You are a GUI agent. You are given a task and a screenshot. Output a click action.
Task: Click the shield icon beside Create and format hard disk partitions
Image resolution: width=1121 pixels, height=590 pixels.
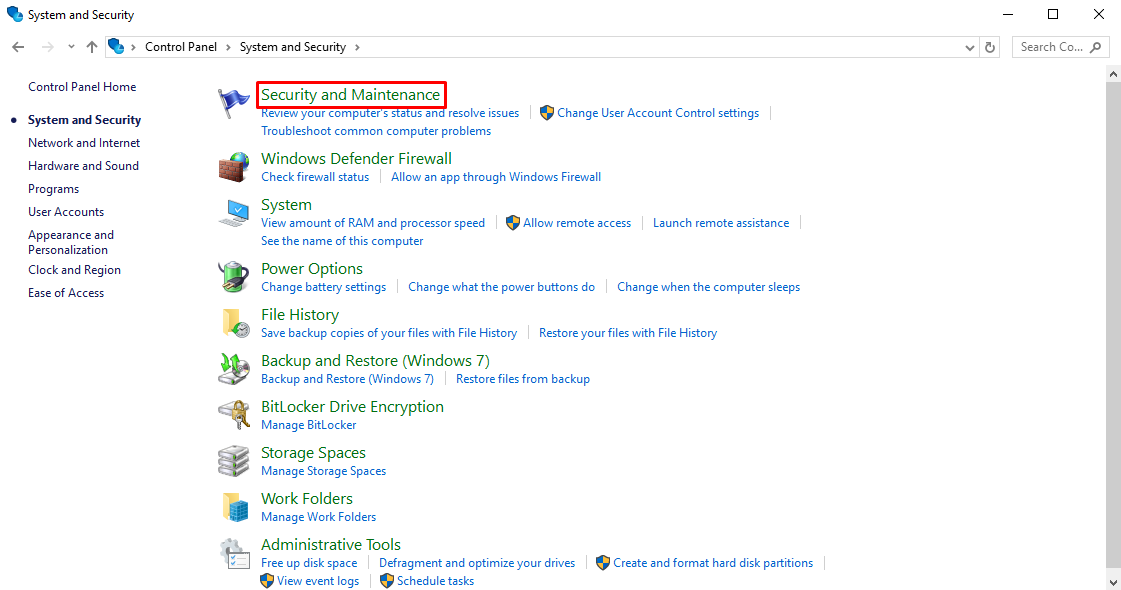coord(603,563)
